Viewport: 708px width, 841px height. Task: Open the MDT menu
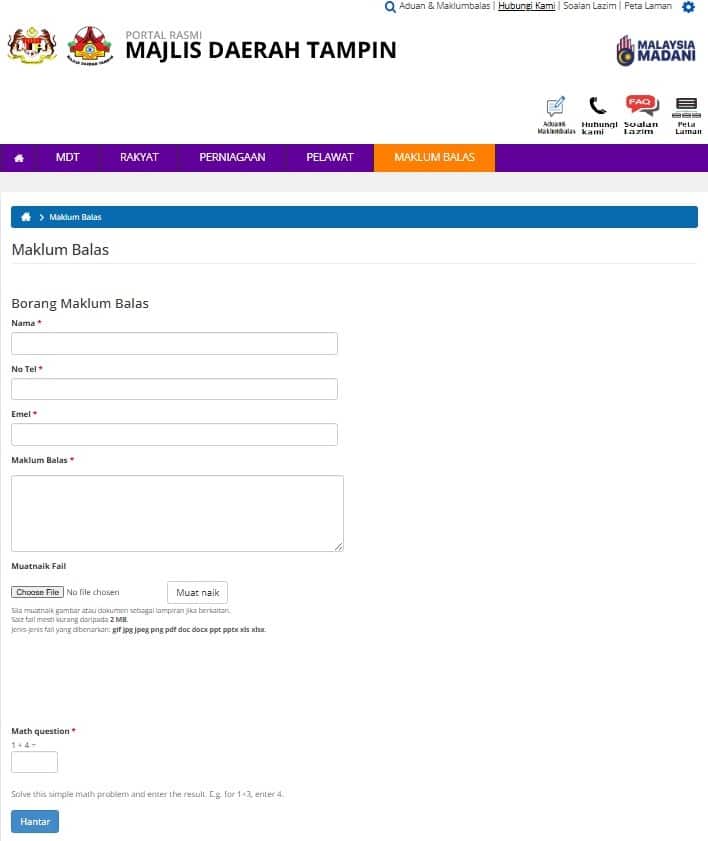[68, 158]
